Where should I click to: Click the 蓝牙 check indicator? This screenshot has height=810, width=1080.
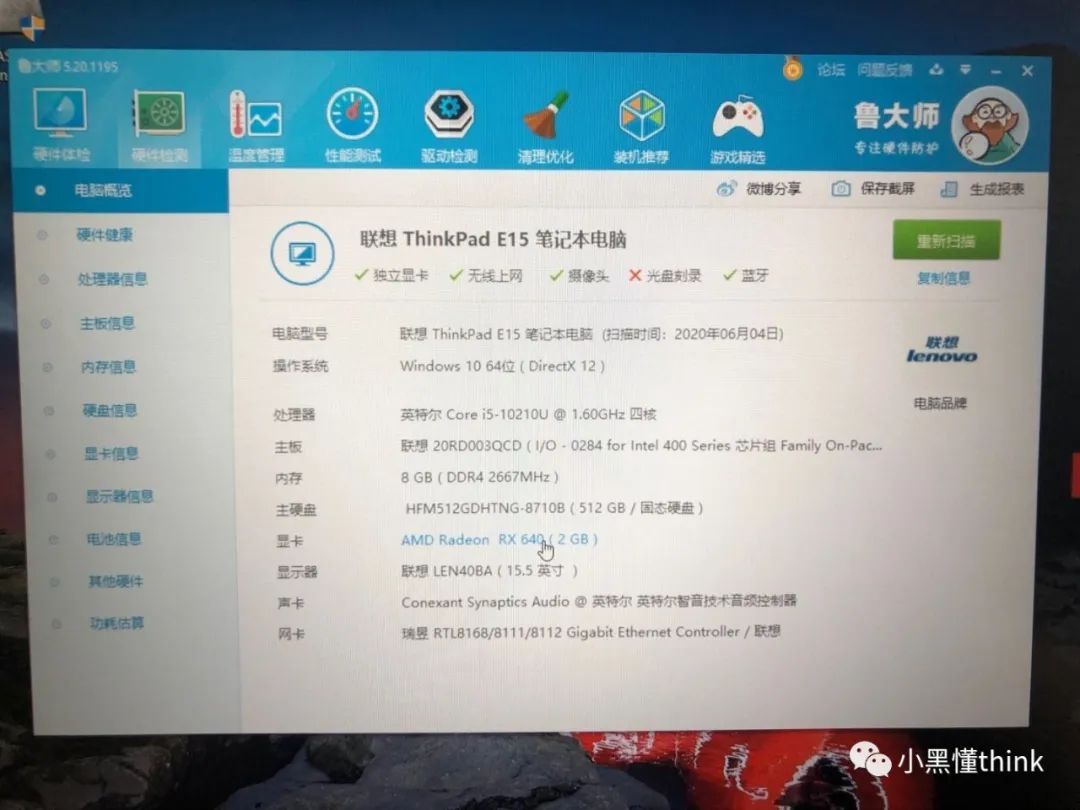coord(745,276)
